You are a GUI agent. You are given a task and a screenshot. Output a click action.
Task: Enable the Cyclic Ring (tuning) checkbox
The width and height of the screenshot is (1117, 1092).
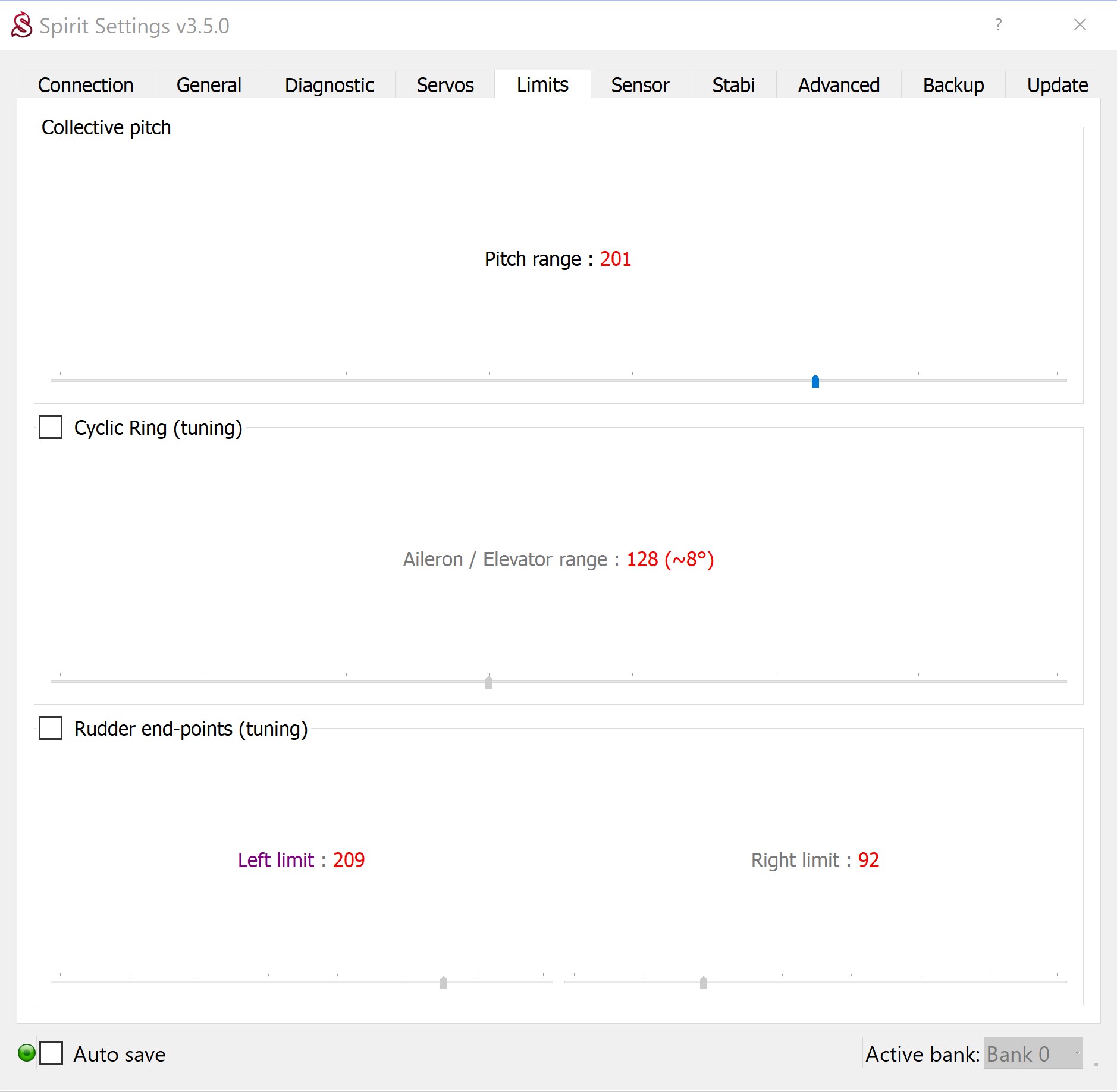51,427
